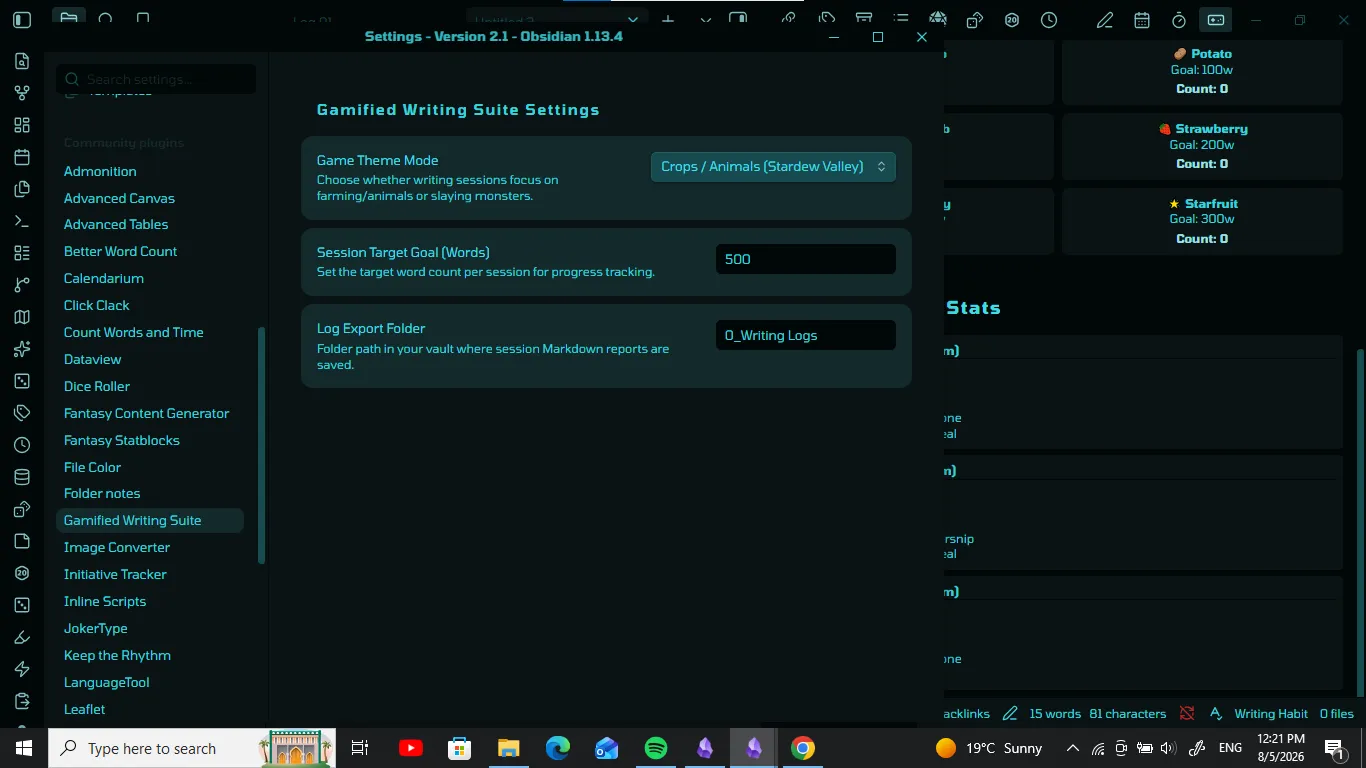This screenshot has width=1366, height=768.
Task: Click the Log Export Folder path field
Action: pyautogui.click(x=806, y=335)
